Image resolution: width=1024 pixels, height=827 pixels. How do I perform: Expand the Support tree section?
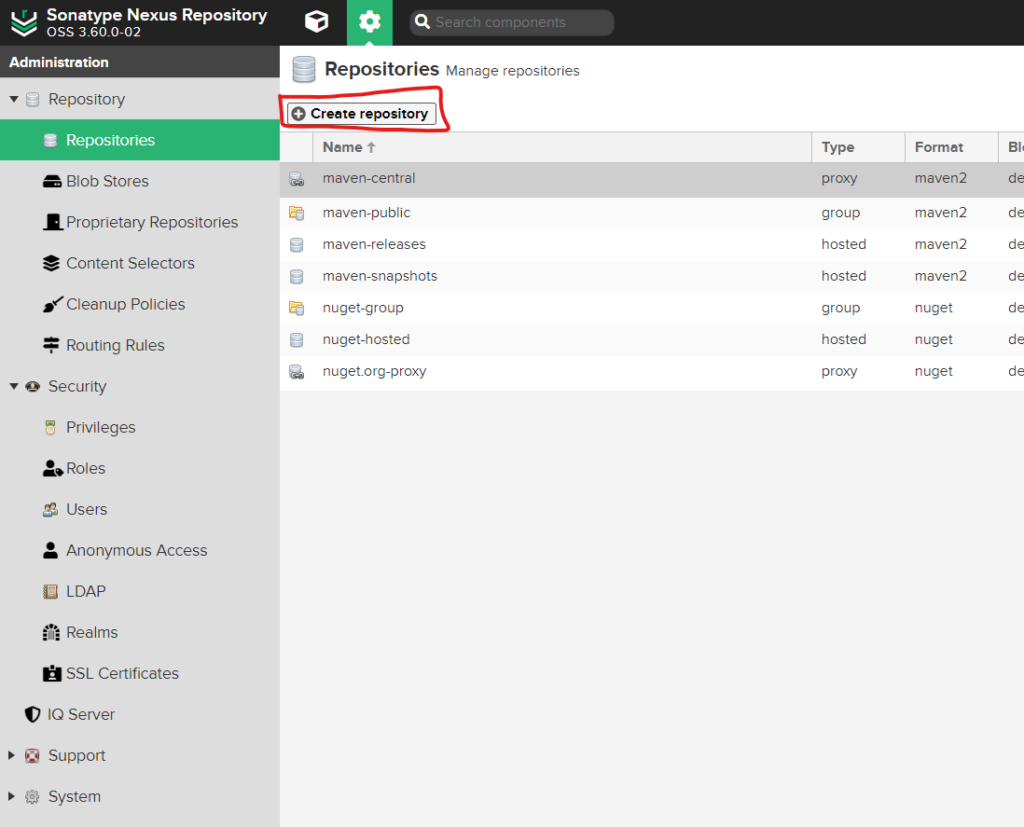pos(13,756)
